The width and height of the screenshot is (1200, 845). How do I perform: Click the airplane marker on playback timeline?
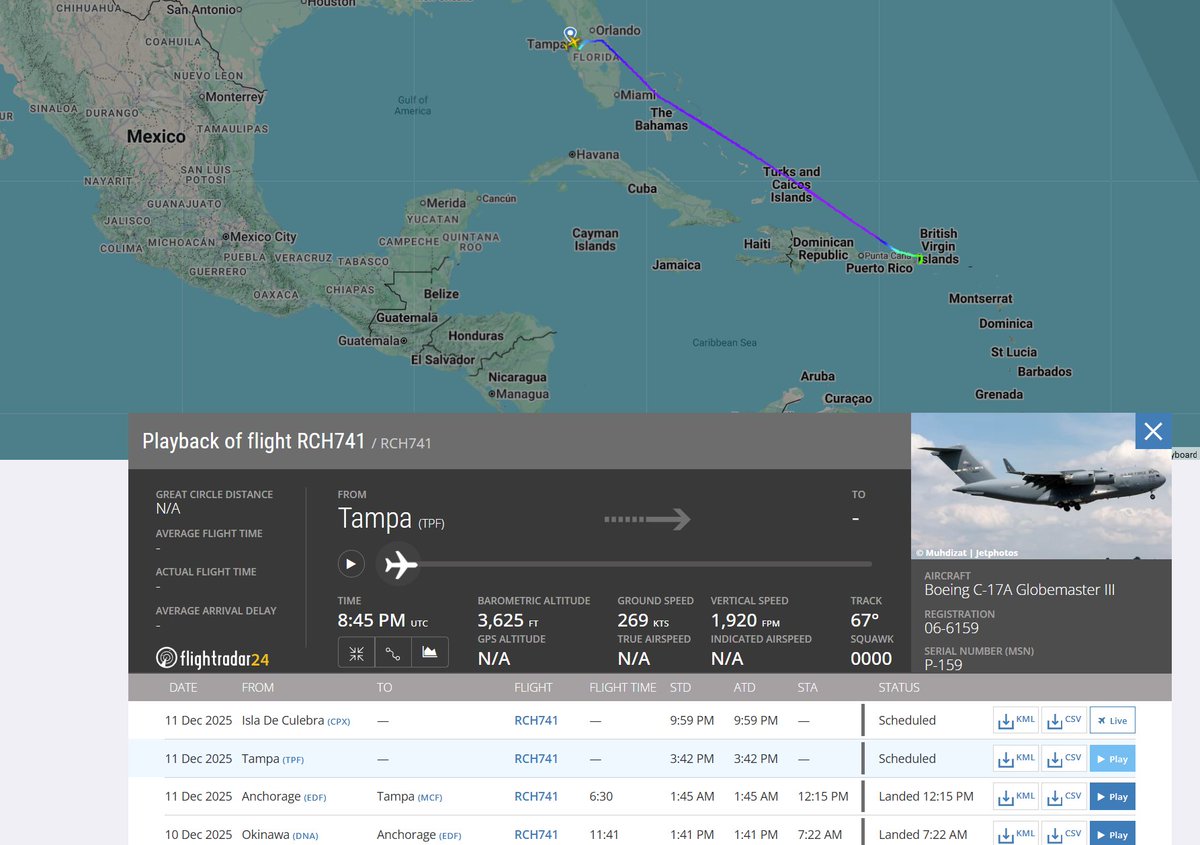pos(399,564)
